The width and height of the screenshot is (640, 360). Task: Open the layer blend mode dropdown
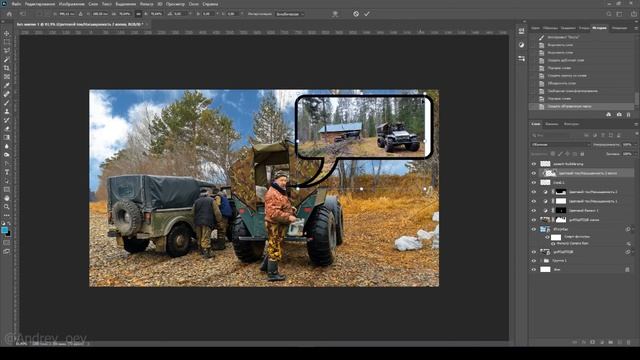pos(560,144)
